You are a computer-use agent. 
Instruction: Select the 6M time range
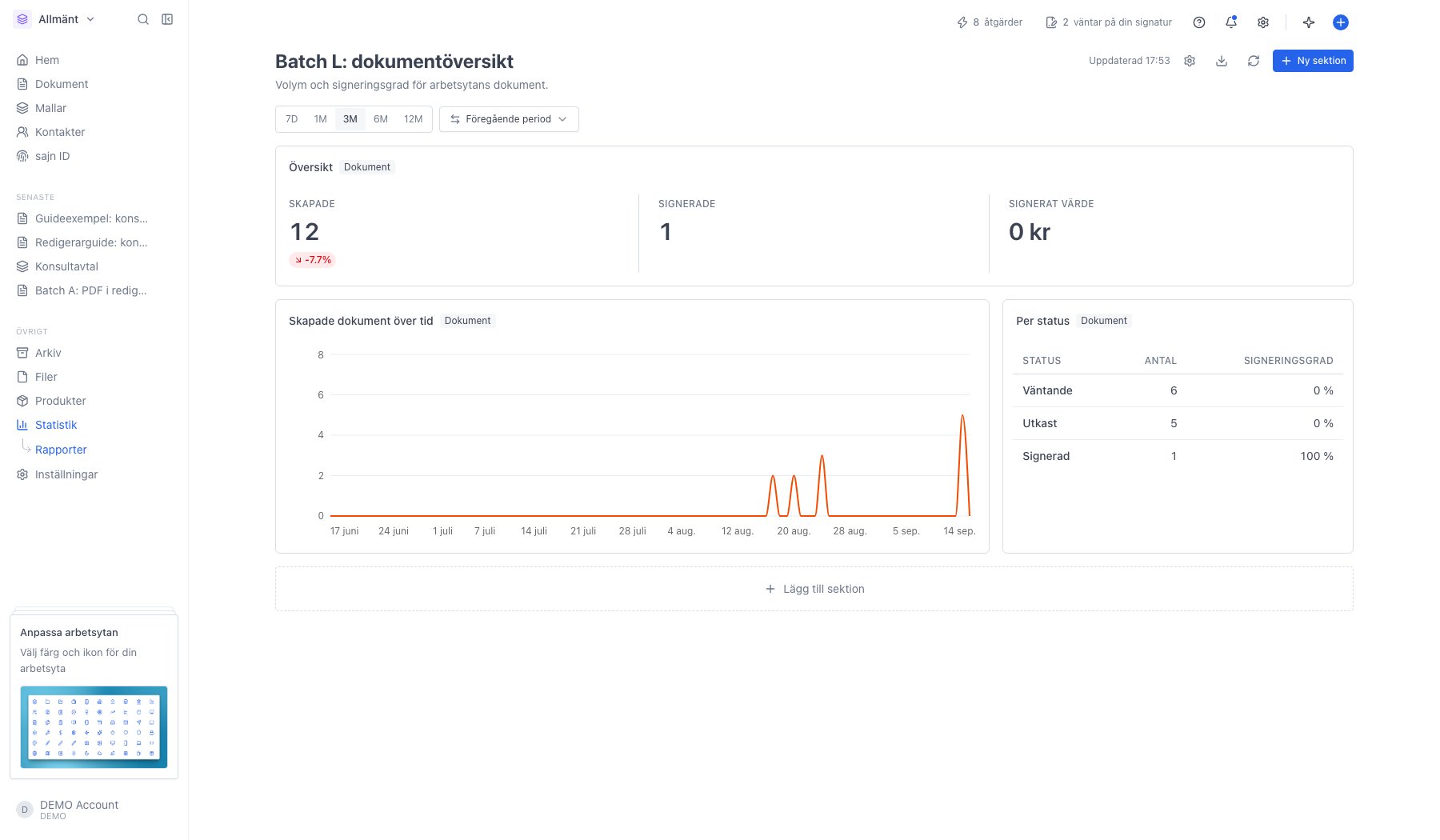[x=381, y=119]
